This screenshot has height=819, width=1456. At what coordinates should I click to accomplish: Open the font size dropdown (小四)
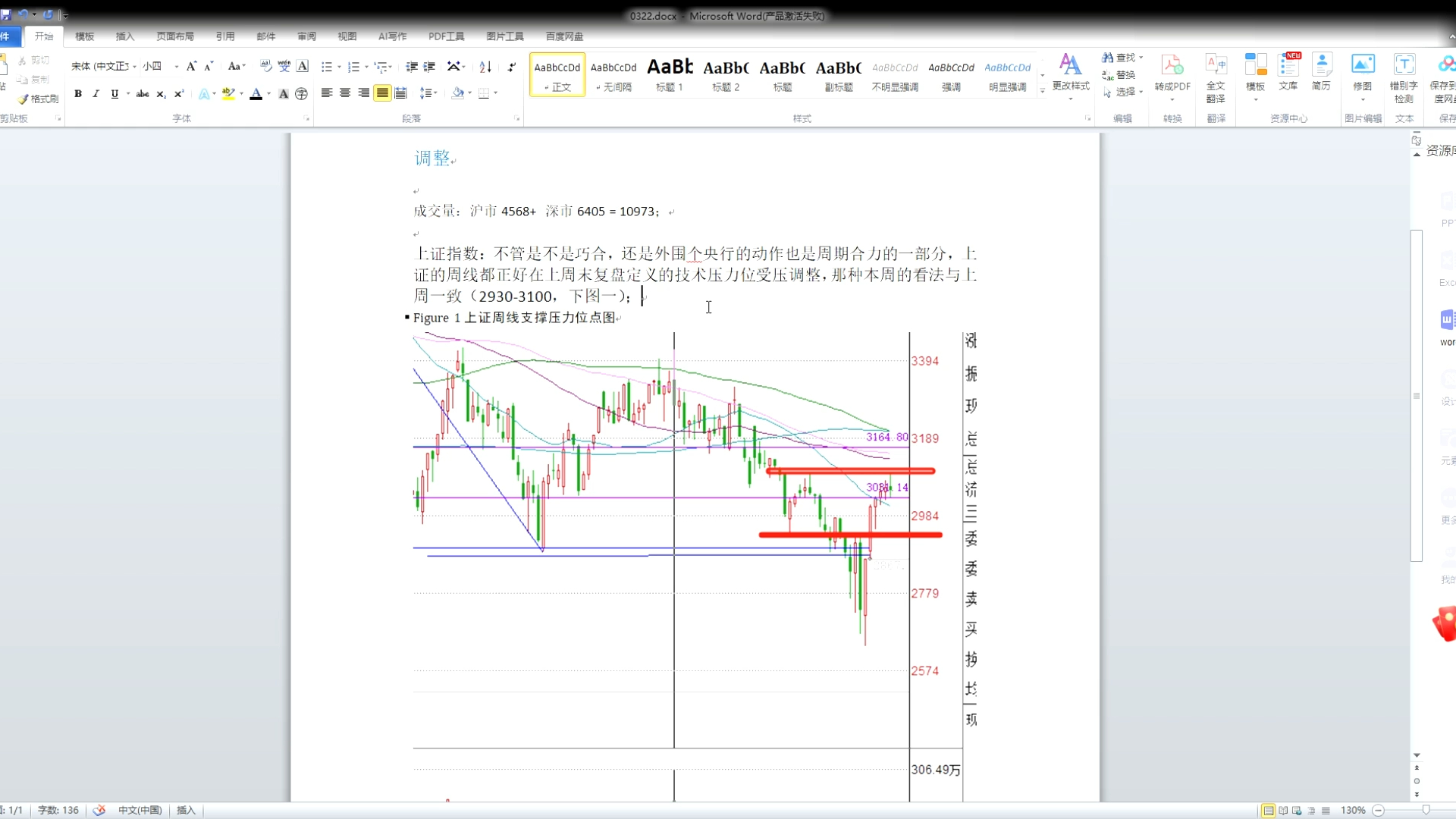point(177,67)
